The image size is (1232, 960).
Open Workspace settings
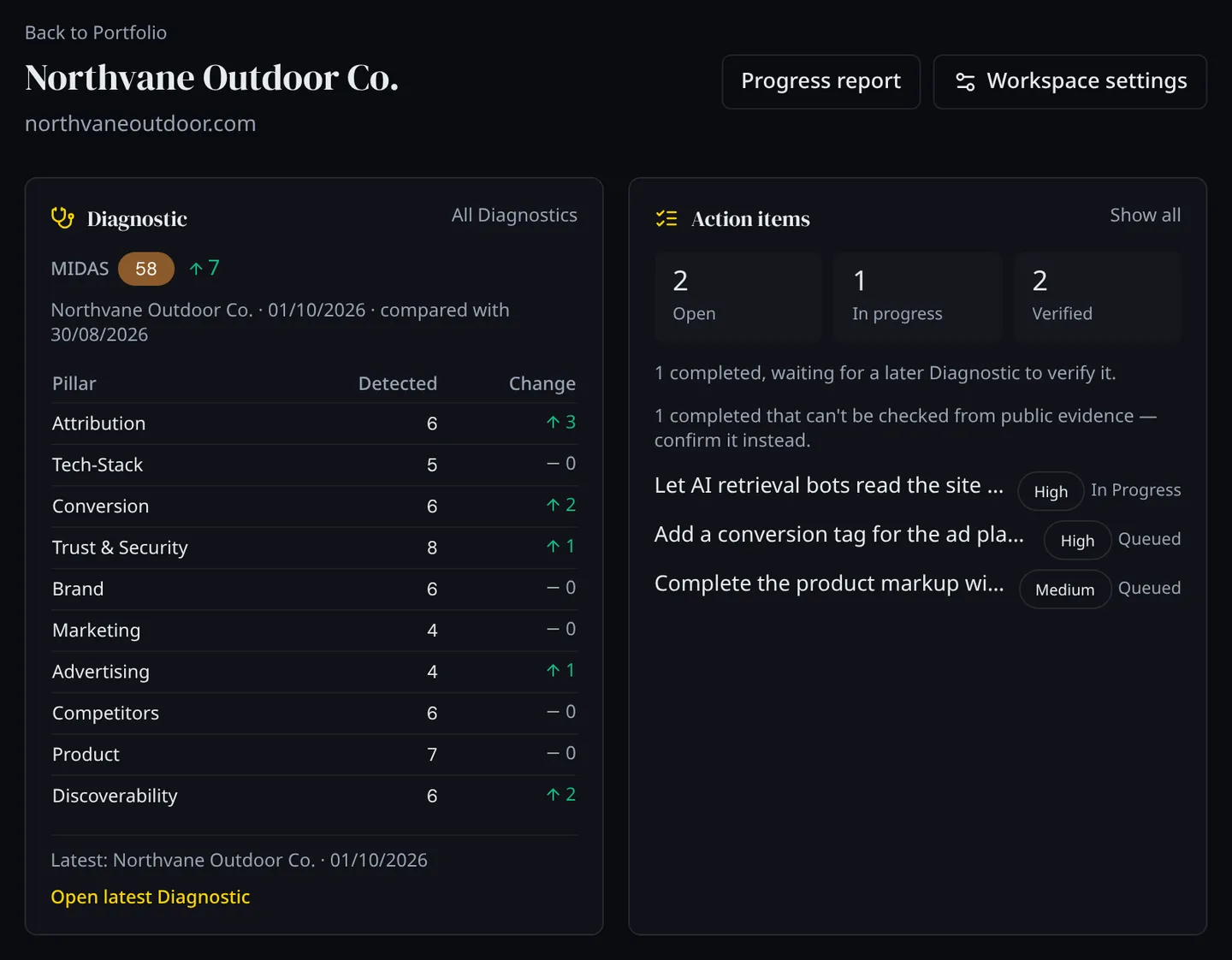1069,81
